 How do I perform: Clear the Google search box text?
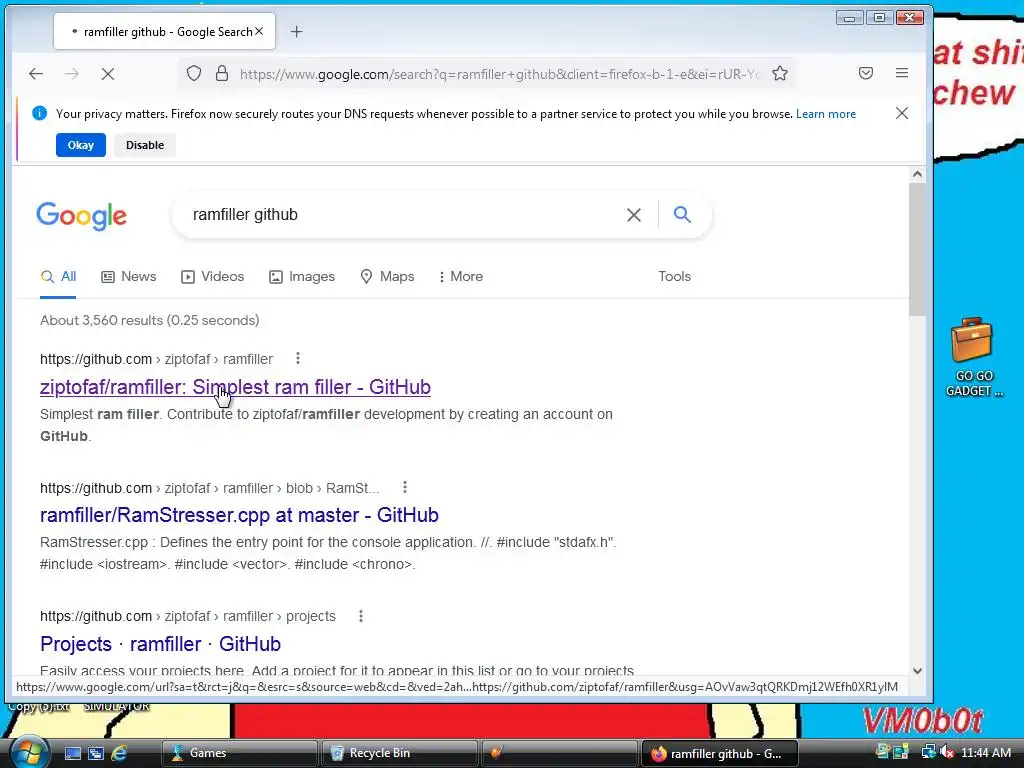click(x=633, y=215)
